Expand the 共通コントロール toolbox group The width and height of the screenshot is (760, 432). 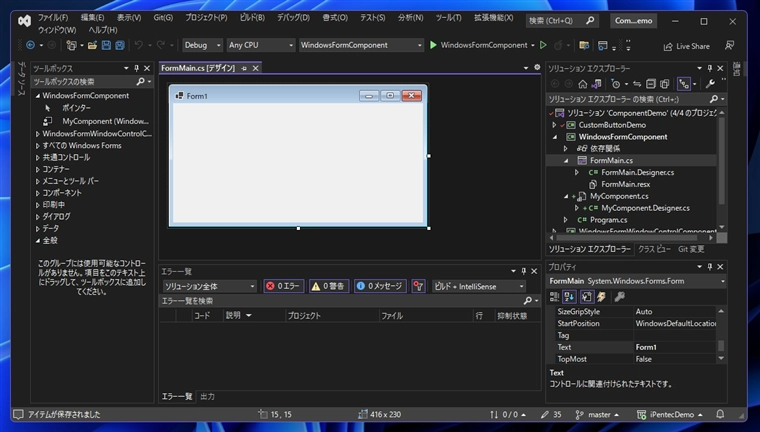tap(37, 158)
